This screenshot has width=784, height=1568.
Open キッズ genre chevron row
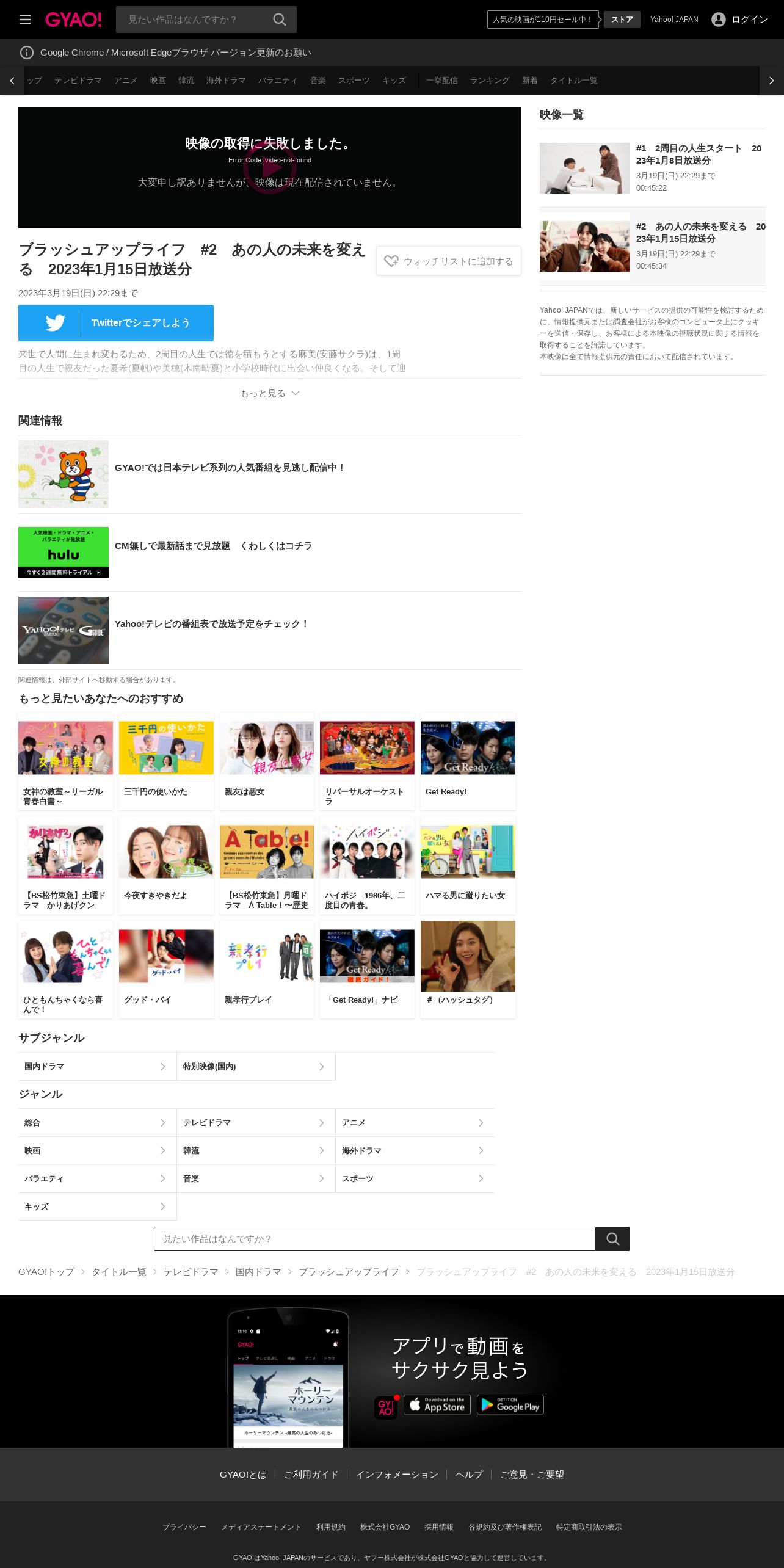tap(97, 1207)
